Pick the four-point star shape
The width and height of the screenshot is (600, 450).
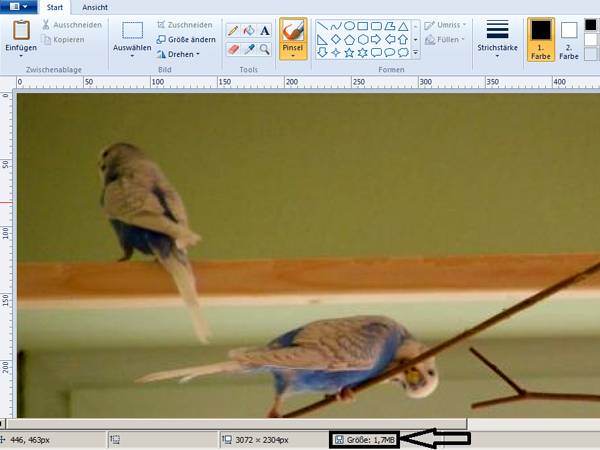pos(336,52)
